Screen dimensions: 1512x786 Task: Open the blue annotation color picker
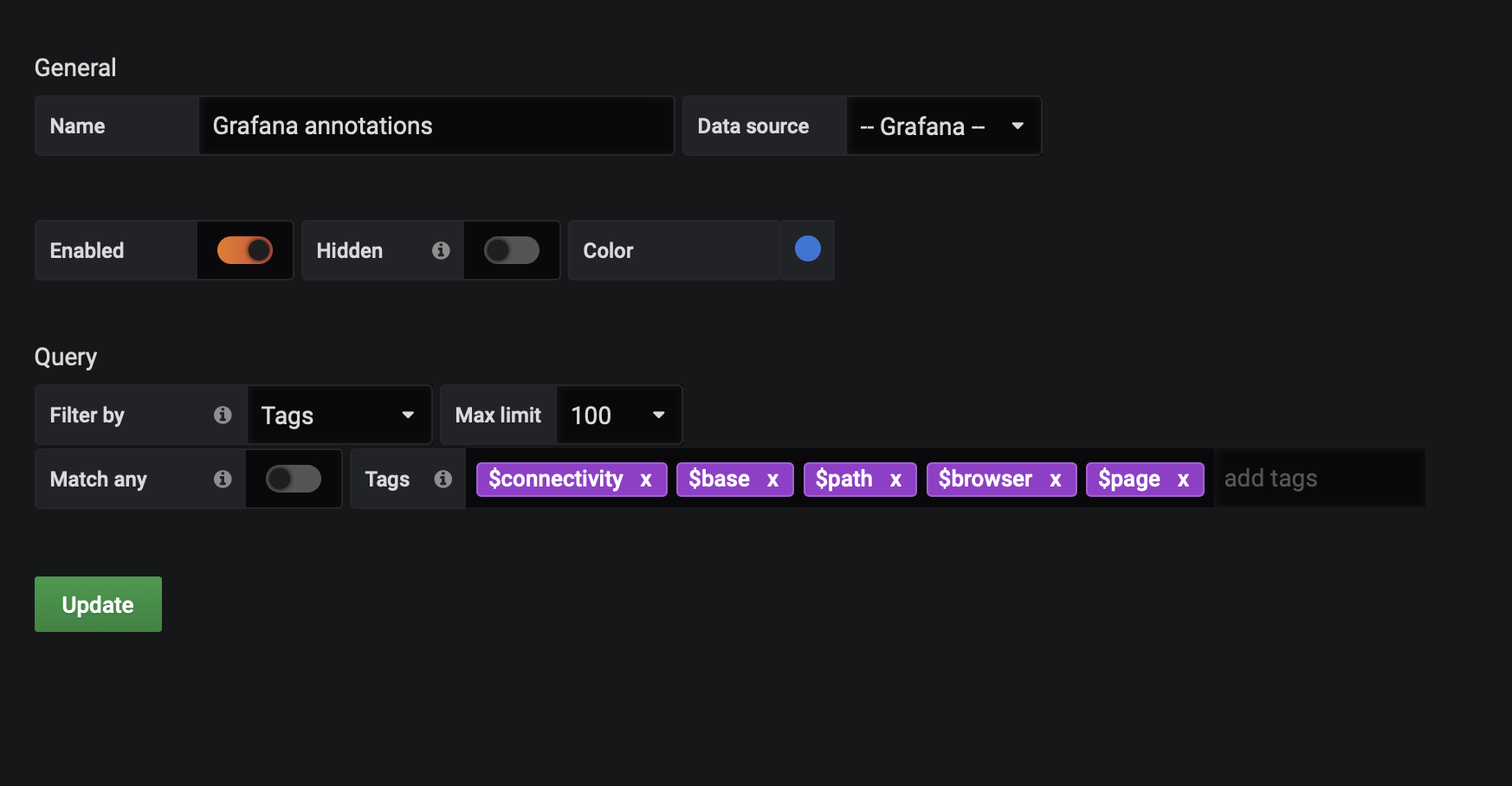tap(808, 249)
